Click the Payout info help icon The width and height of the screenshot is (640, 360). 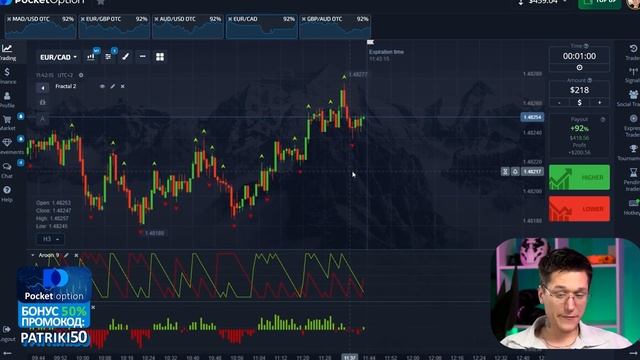pyautogui.click(x=603, y=119)
